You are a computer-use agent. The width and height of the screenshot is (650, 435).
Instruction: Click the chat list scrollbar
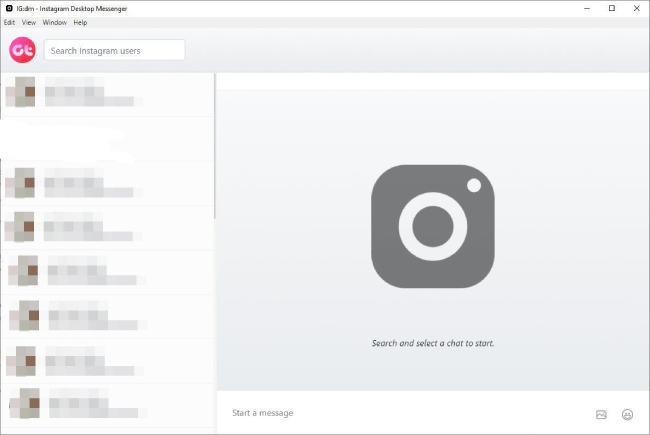[x=215, y=146]
